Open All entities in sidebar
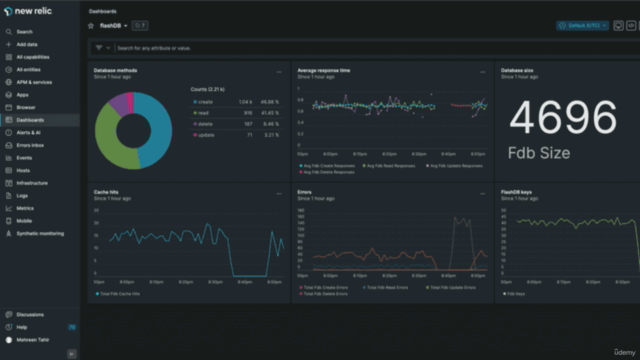This screenshot has width=640, height=360. tap(28, 70)
